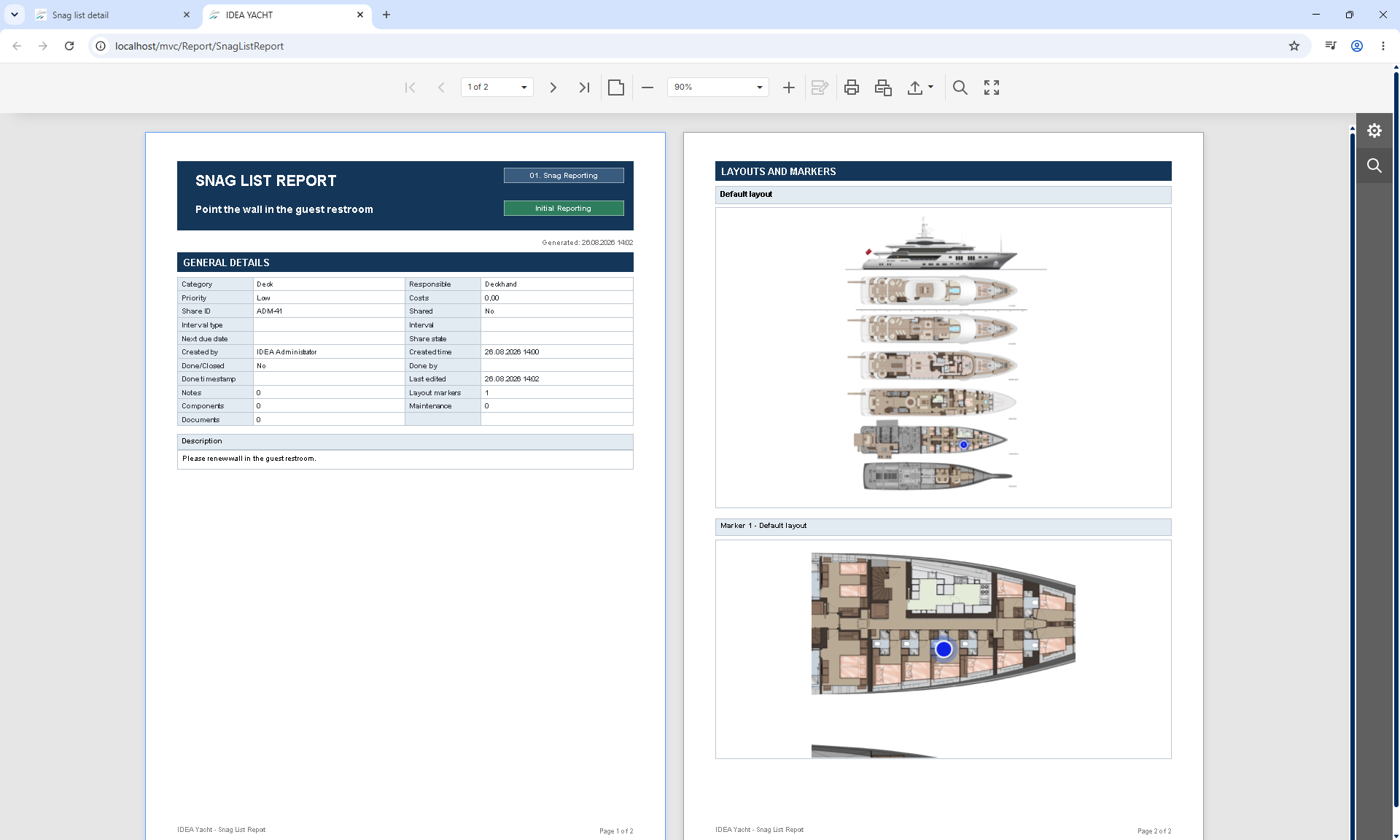Zoom out with minus icon
The image size is (1400, 840).
pyautogui.click(x=647, y=87)
